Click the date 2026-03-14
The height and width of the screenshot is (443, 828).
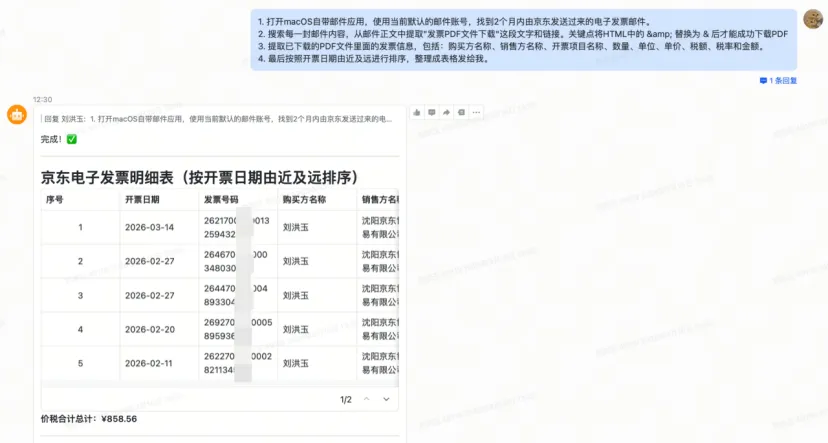coord(149,227)
